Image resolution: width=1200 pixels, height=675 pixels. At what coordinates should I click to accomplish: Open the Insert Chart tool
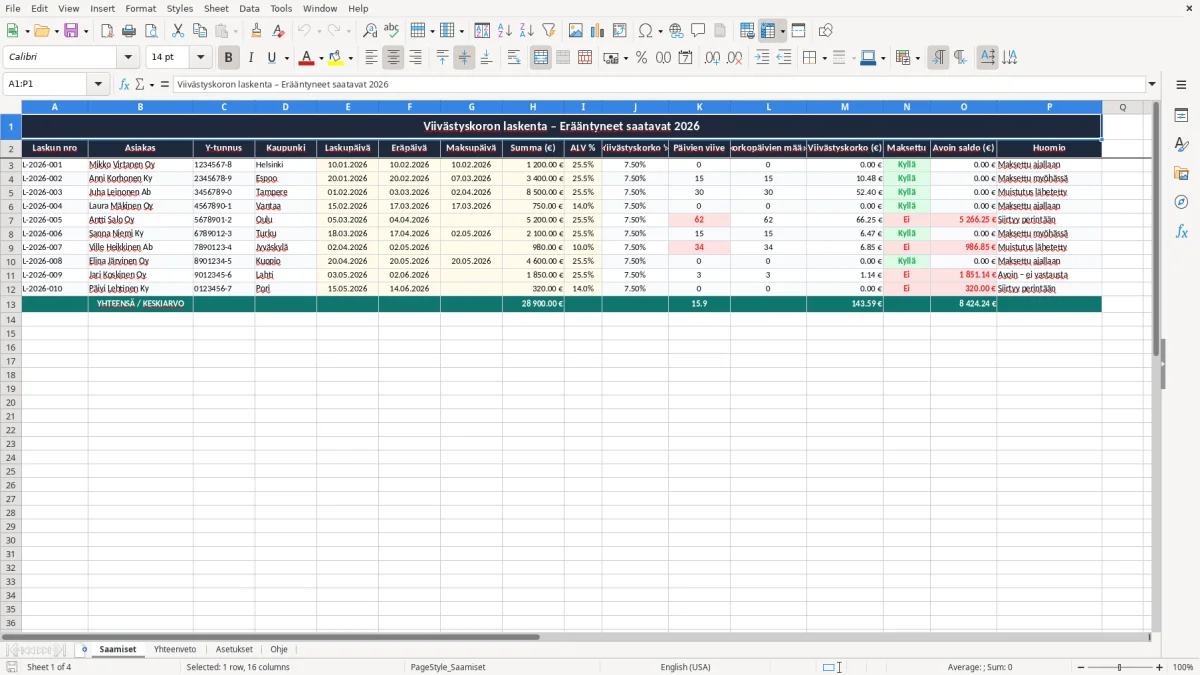click(598, 31)
